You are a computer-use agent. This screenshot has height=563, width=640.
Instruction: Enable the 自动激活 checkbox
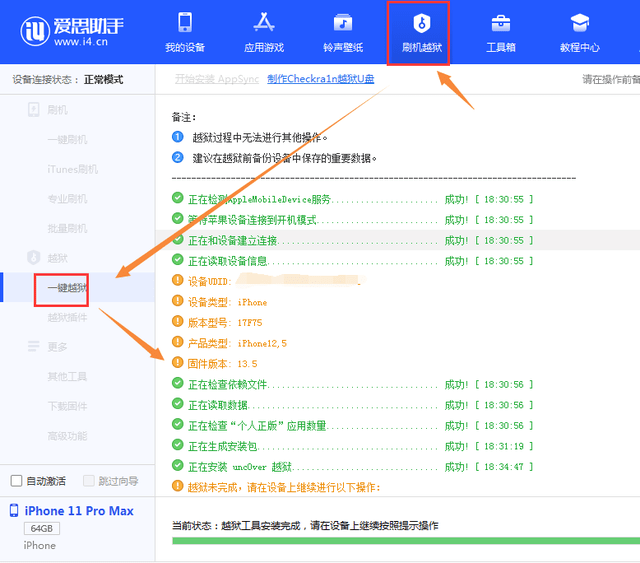click(x=16, y=481)
